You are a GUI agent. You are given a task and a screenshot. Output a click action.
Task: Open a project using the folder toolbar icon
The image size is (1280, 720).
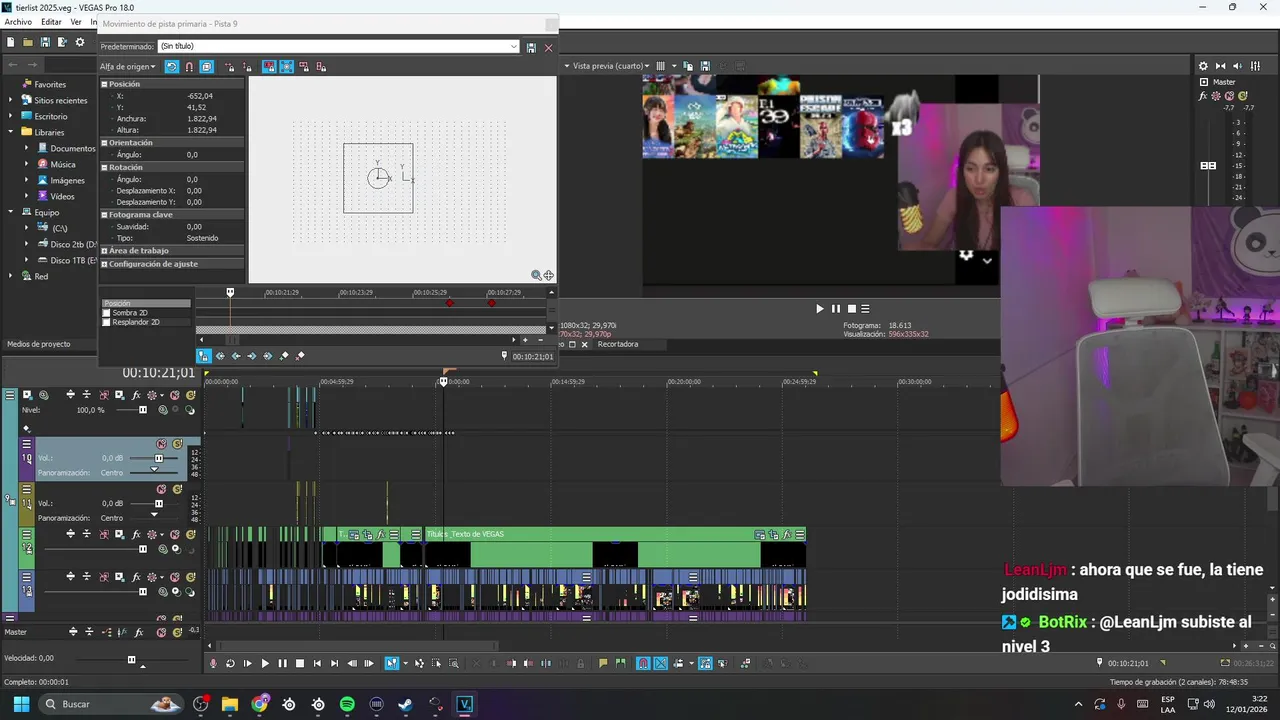28,42
